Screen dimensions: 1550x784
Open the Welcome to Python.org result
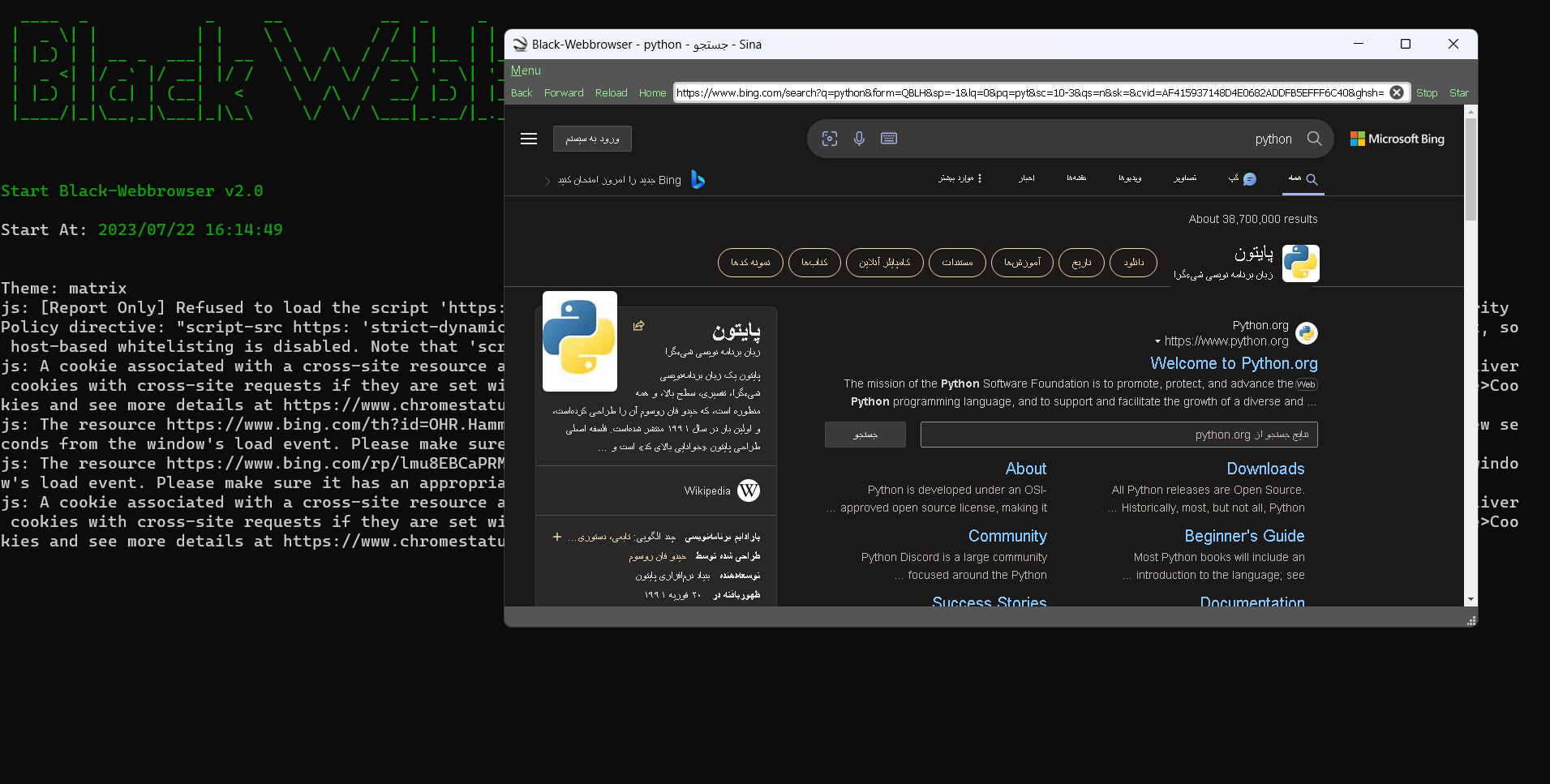[1234, 363]
